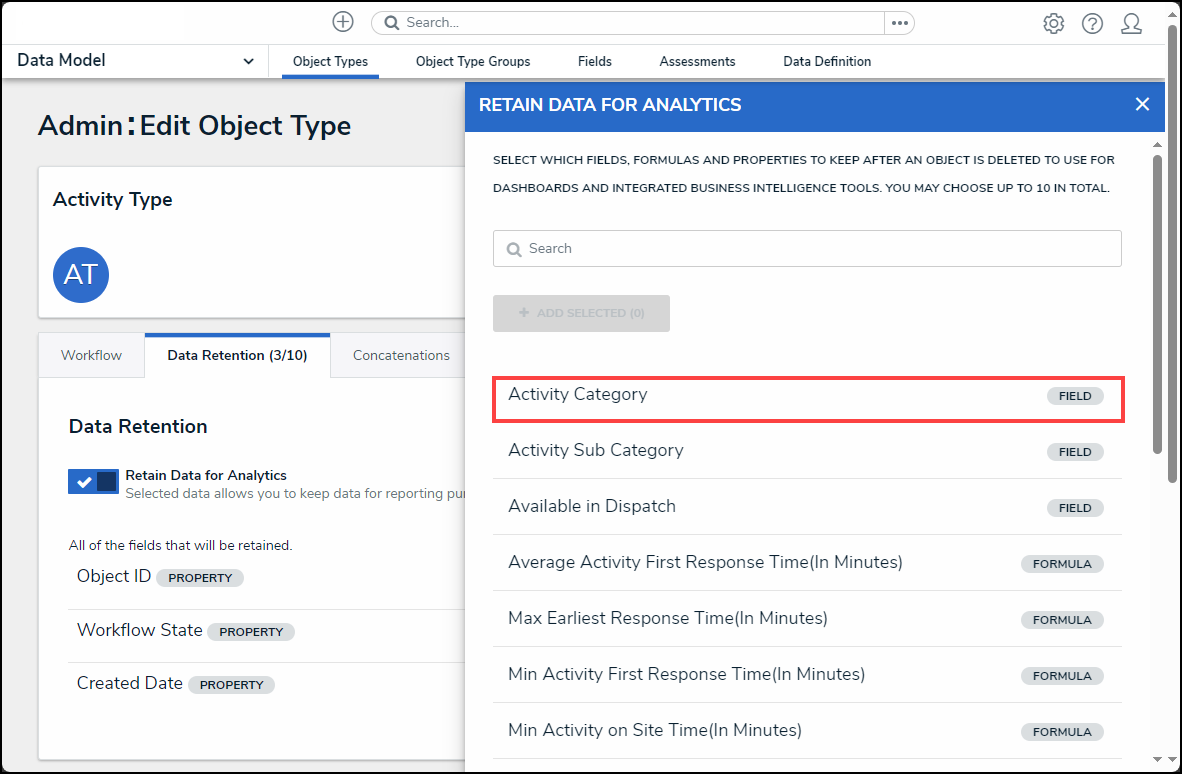Open the settings gear icon
This screenshot has height=774, width=1182.
[1053, 23]
